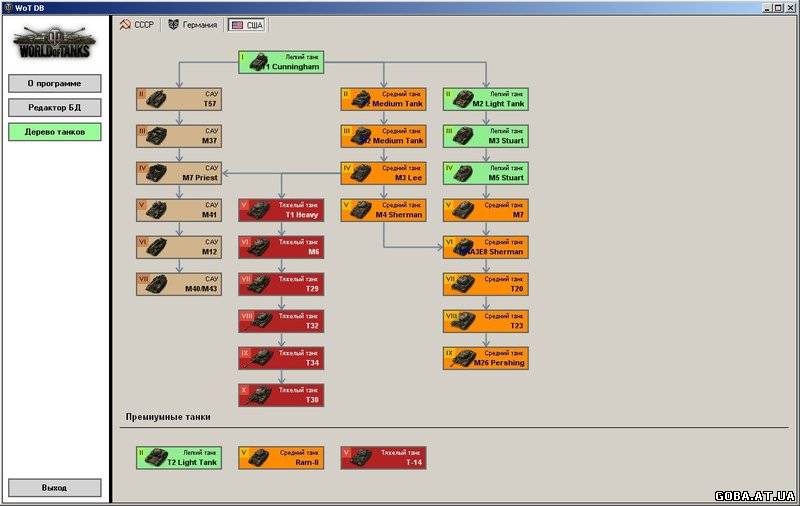Image resolution: width=800 pixels, height=506 pixels.
Task: Click the M3 Stuart tank icon
Action: pyautogui.click(x=463, y=136)
